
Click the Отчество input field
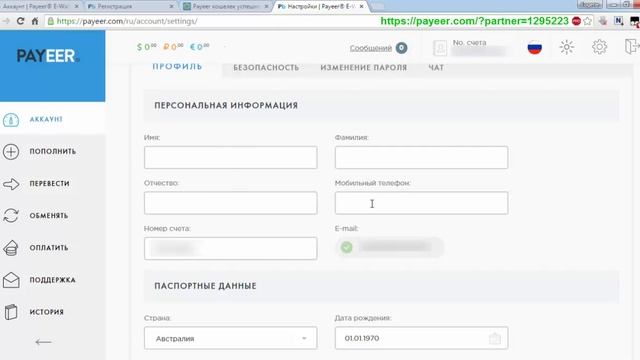coord(231,203)
